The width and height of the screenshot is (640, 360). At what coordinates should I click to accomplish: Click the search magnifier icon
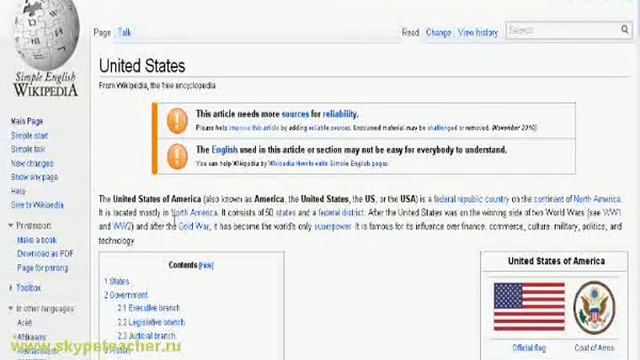pyautogui.click(x=624, y=29)
